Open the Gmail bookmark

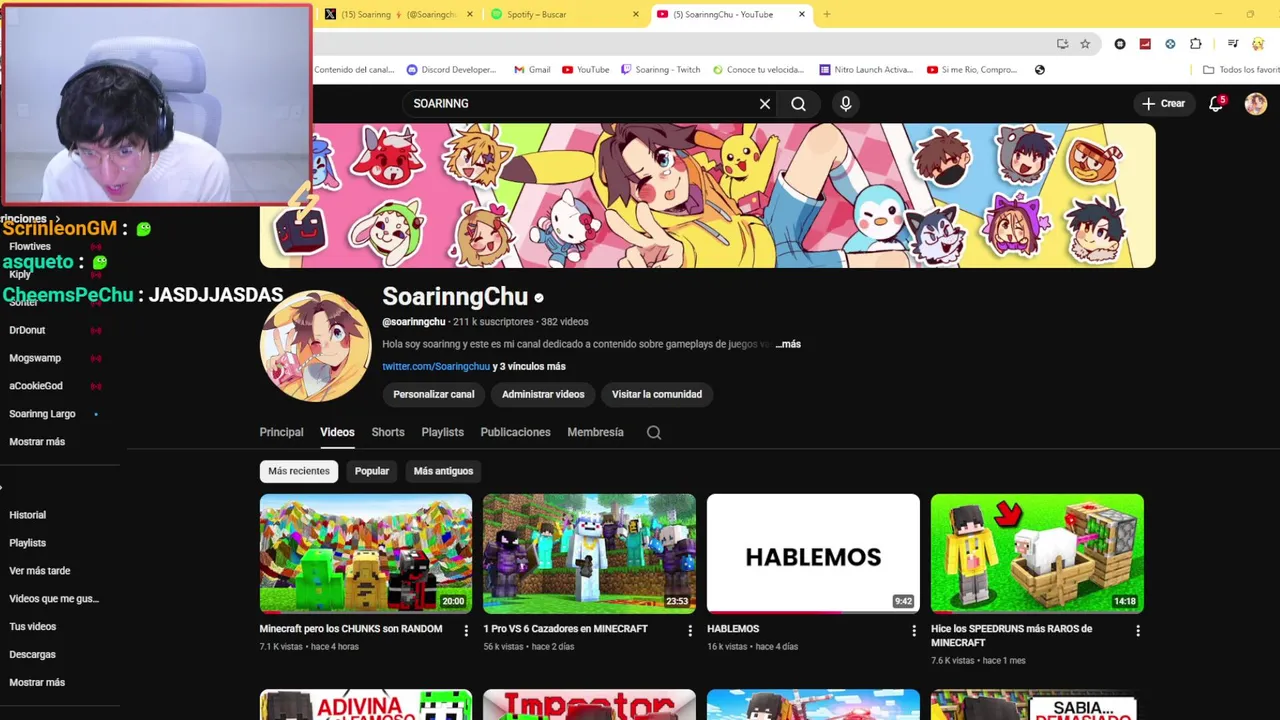click(532, 70)
